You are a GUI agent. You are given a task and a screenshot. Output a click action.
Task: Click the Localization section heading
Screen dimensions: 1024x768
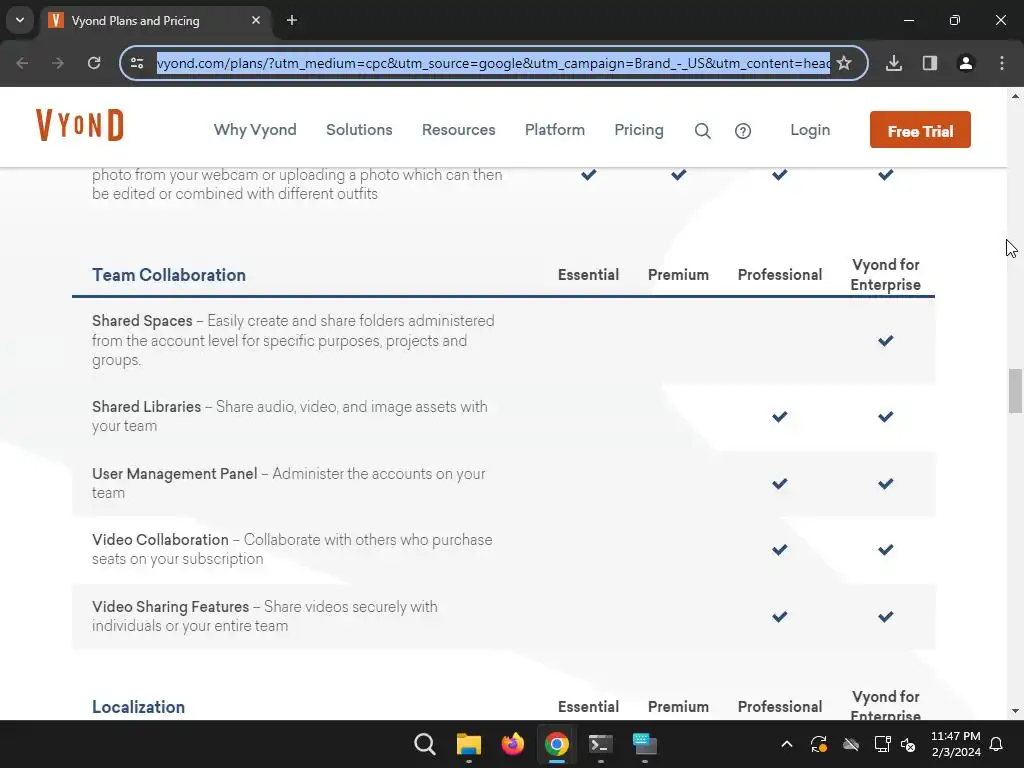pos(138,707)
